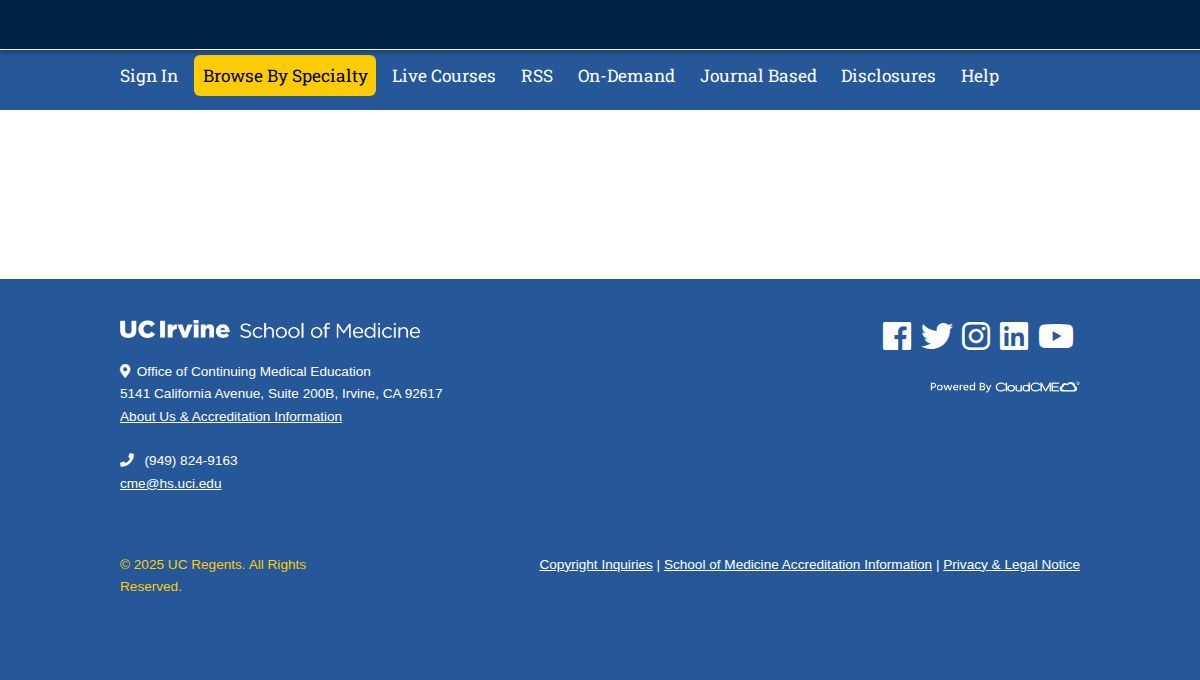Open the Instagram icon in footer
This screenshot has height=680, width=1200.
point(976,336)
